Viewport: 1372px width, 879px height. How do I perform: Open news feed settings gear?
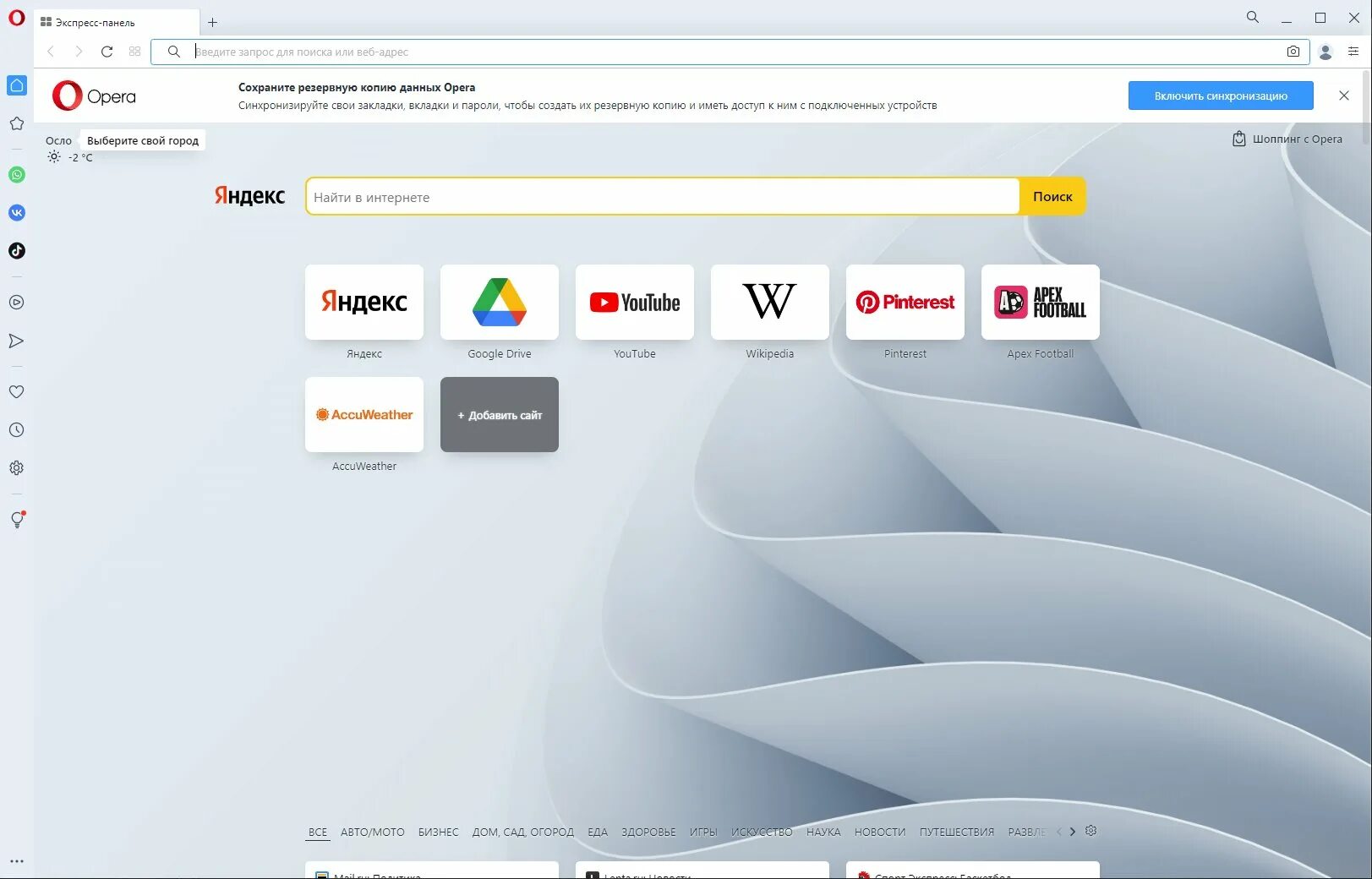1091,831
